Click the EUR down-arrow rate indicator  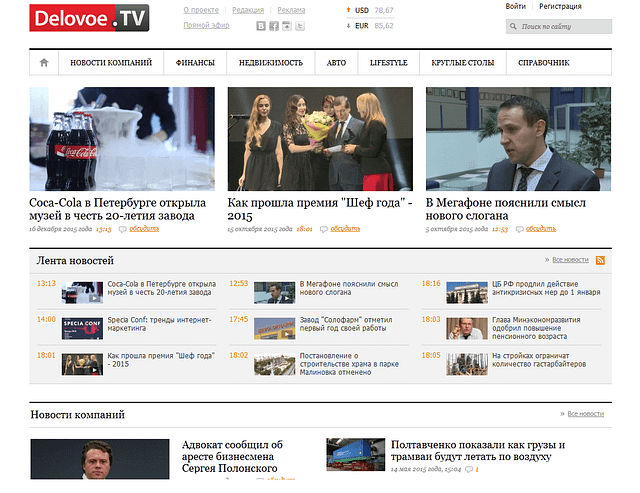348,26
